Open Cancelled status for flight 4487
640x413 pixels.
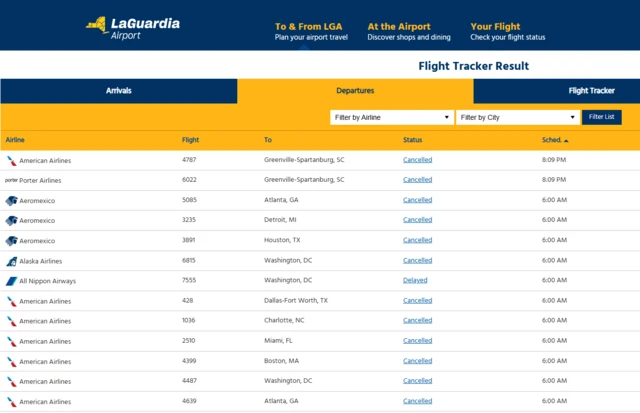(417, 381)
